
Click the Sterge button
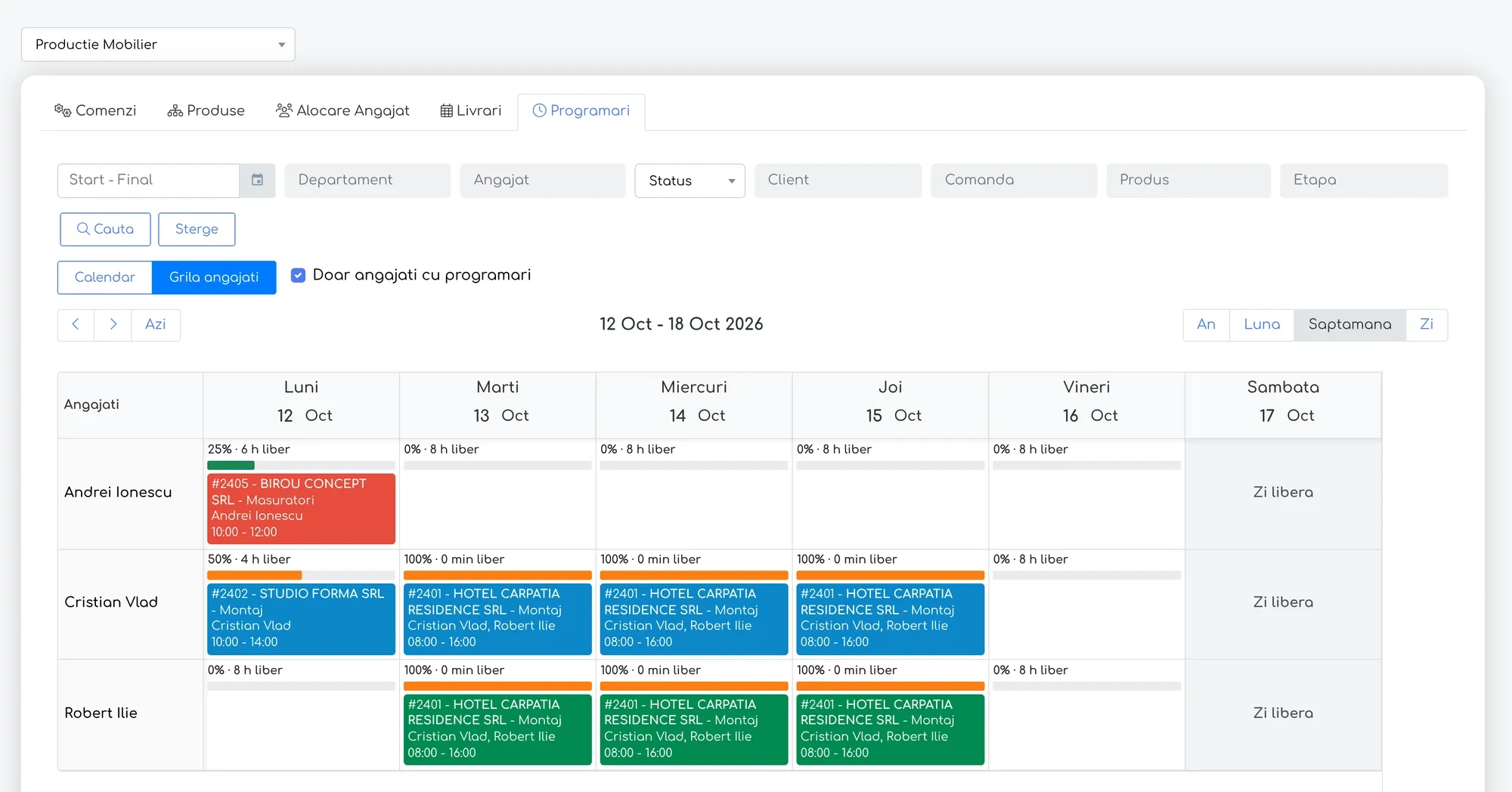197,229
